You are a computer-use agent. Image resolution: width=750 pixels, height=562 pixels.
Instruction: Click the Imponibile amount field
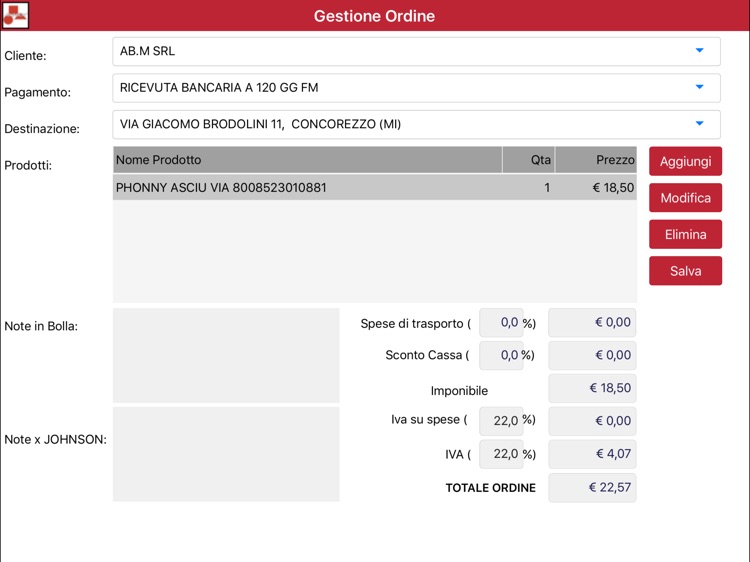592,388
